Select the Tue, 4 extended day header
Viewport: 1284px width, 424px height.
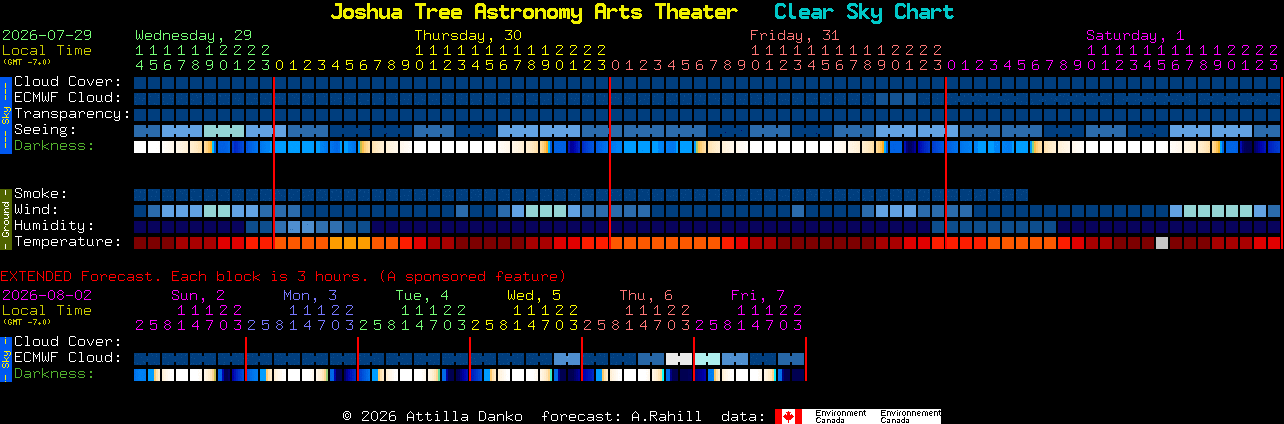point(422,295)
